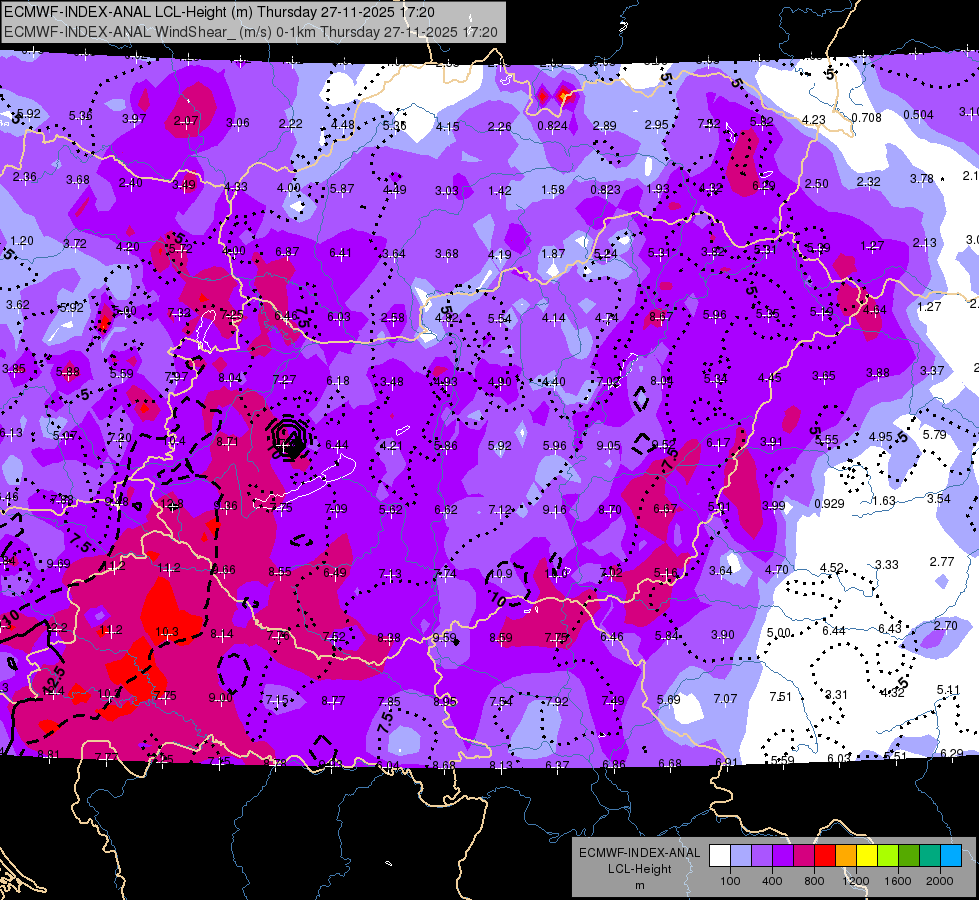Click the wind shear value "9.59"
Viewport: 979px width, 900px height.
click(444, 638)
